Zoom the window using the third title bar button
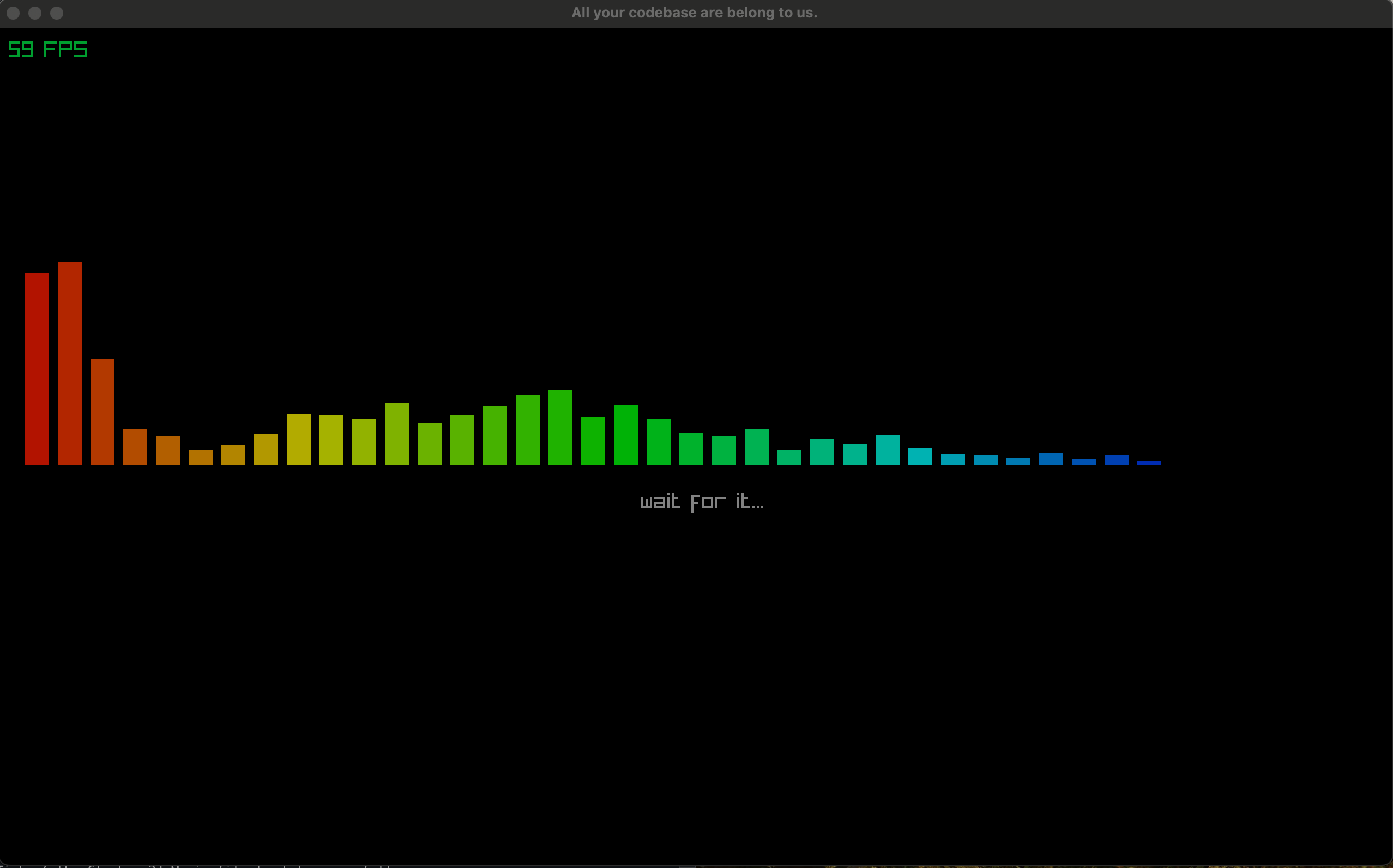The width and height of the screenshot is (1393, 868). [x=57, y=13]
